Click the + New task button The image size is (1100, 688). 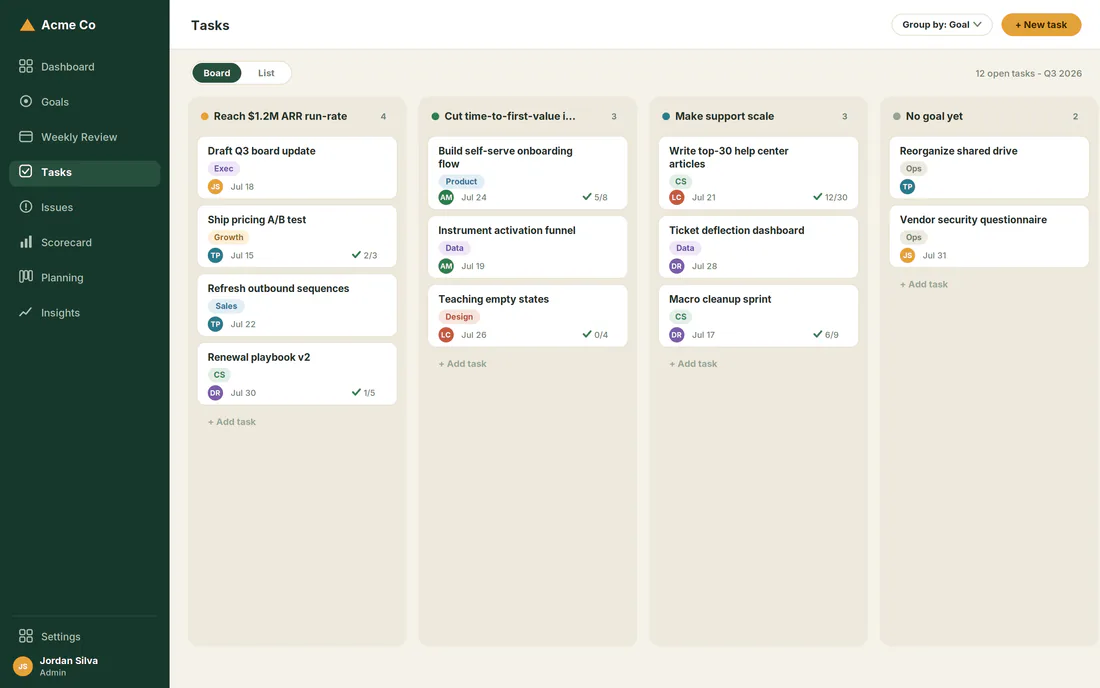[1041, 25]
